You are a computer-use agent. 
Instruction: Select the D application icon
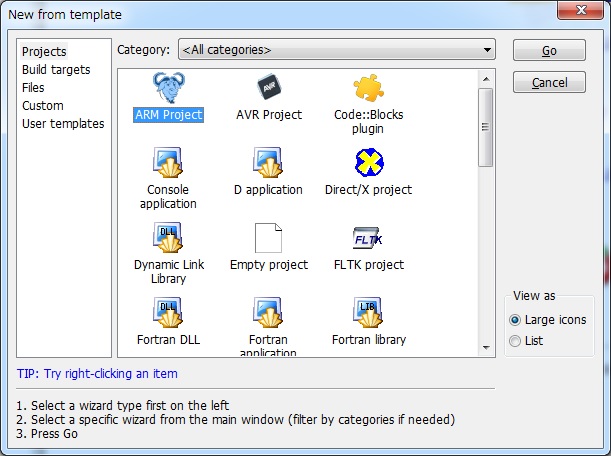click(x=268, y=162)
